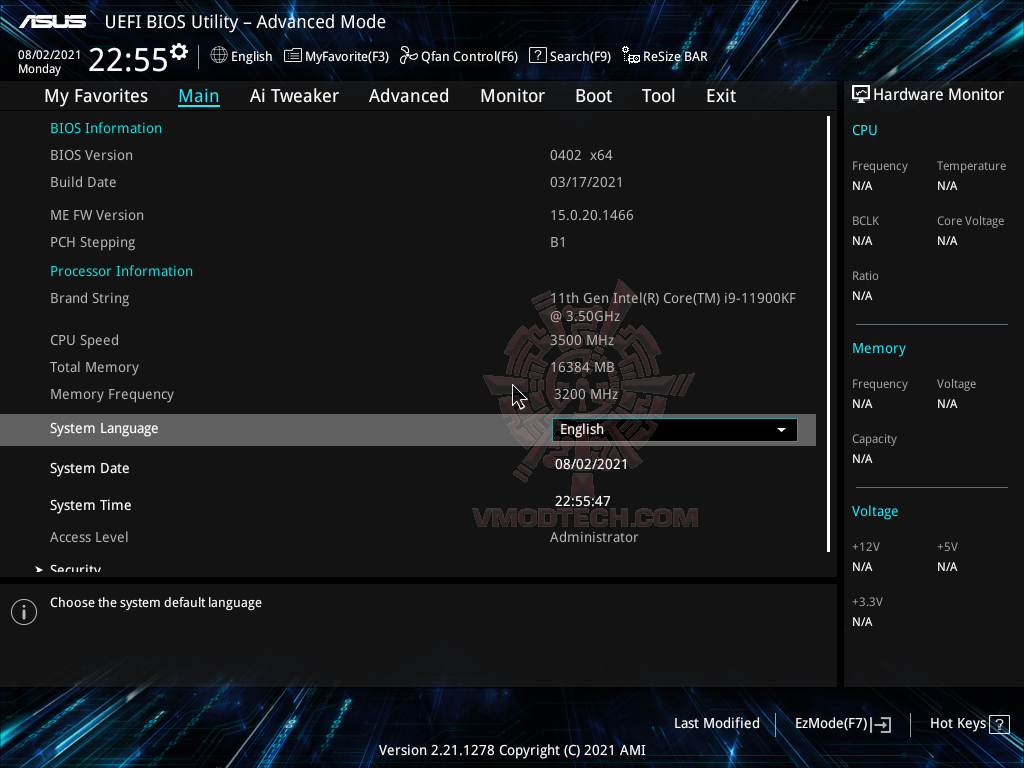Click the ReSize BAR icon
Screen dimensions: 1024x768
pos(631,56)
